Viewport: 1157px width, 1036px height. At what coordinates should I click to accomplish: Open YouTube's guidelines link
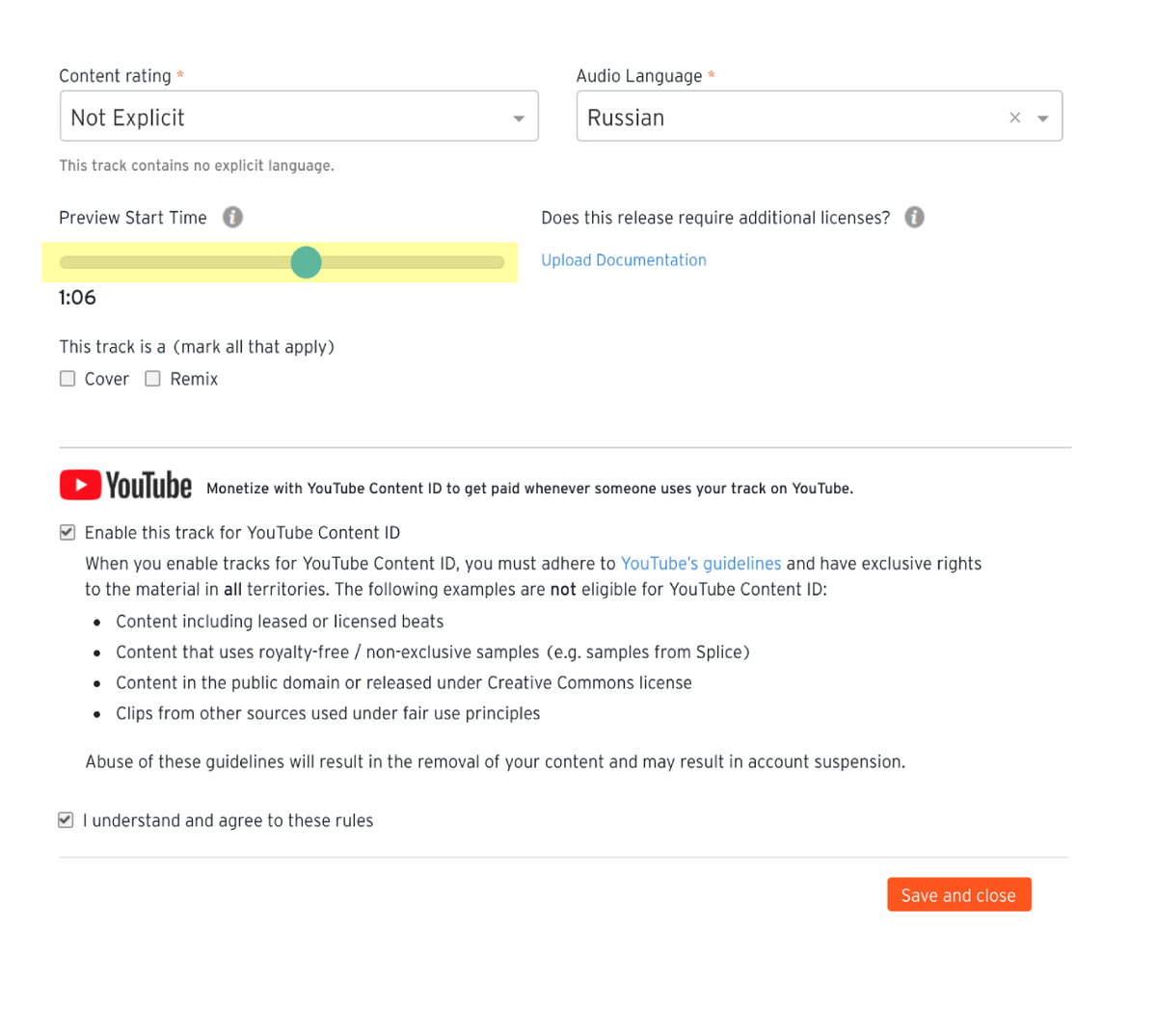tap(701, 564)
